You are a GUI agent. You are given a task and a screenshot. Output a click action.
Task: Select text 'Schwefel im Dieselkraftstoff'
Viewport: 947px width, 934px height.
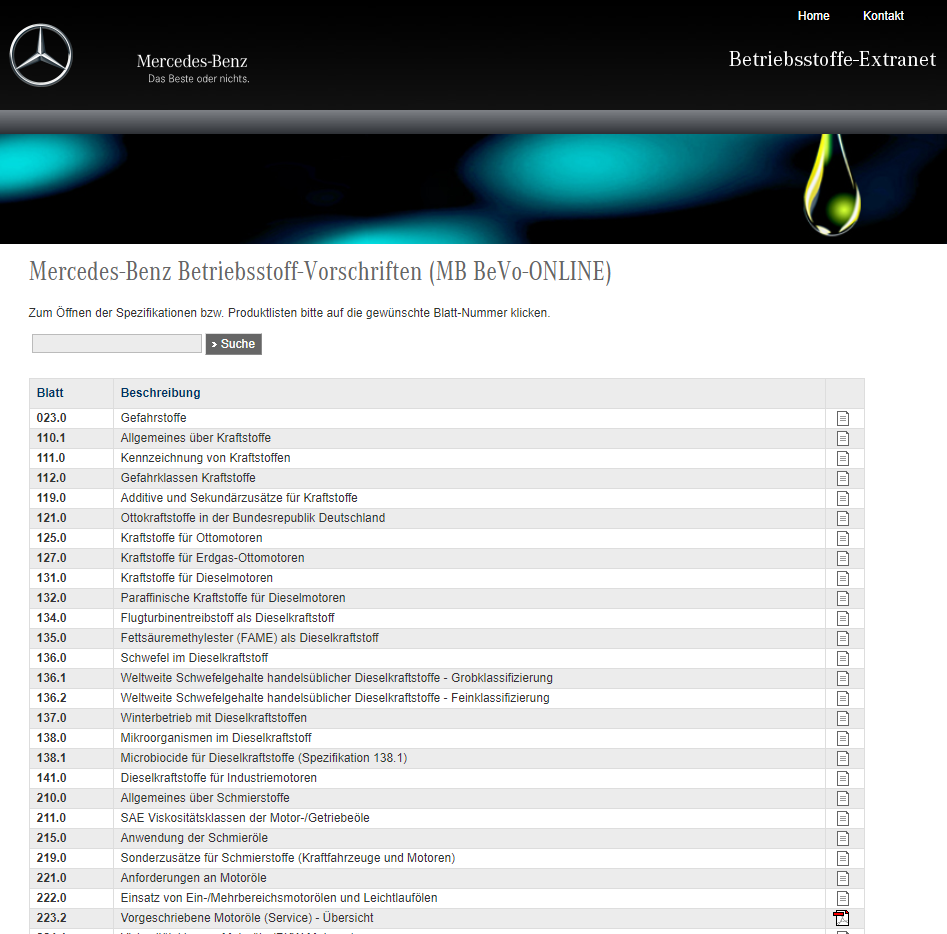coord(194,657)
